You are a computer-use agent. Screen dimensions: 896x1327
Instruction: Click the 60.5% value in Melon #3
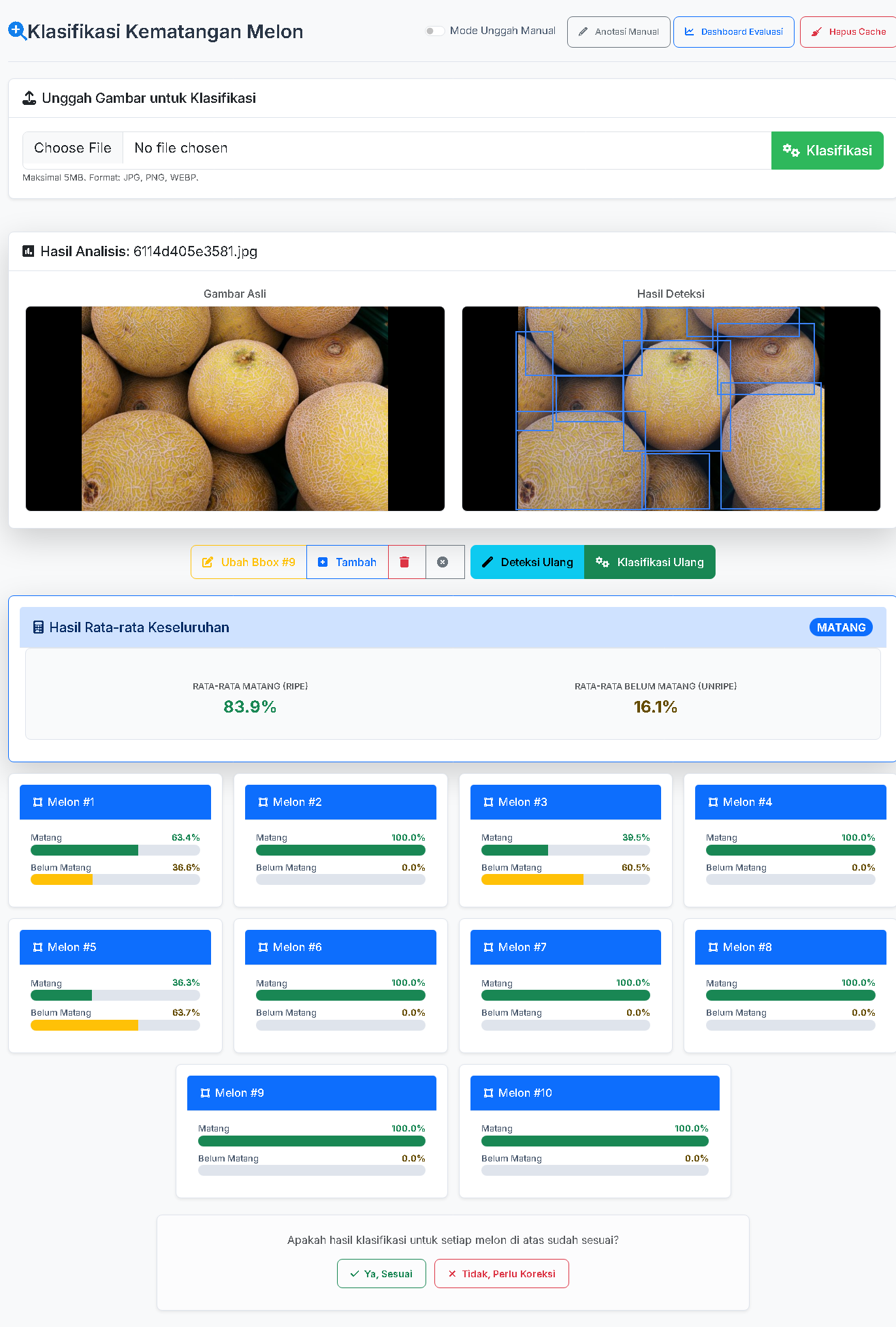point(636,867)
